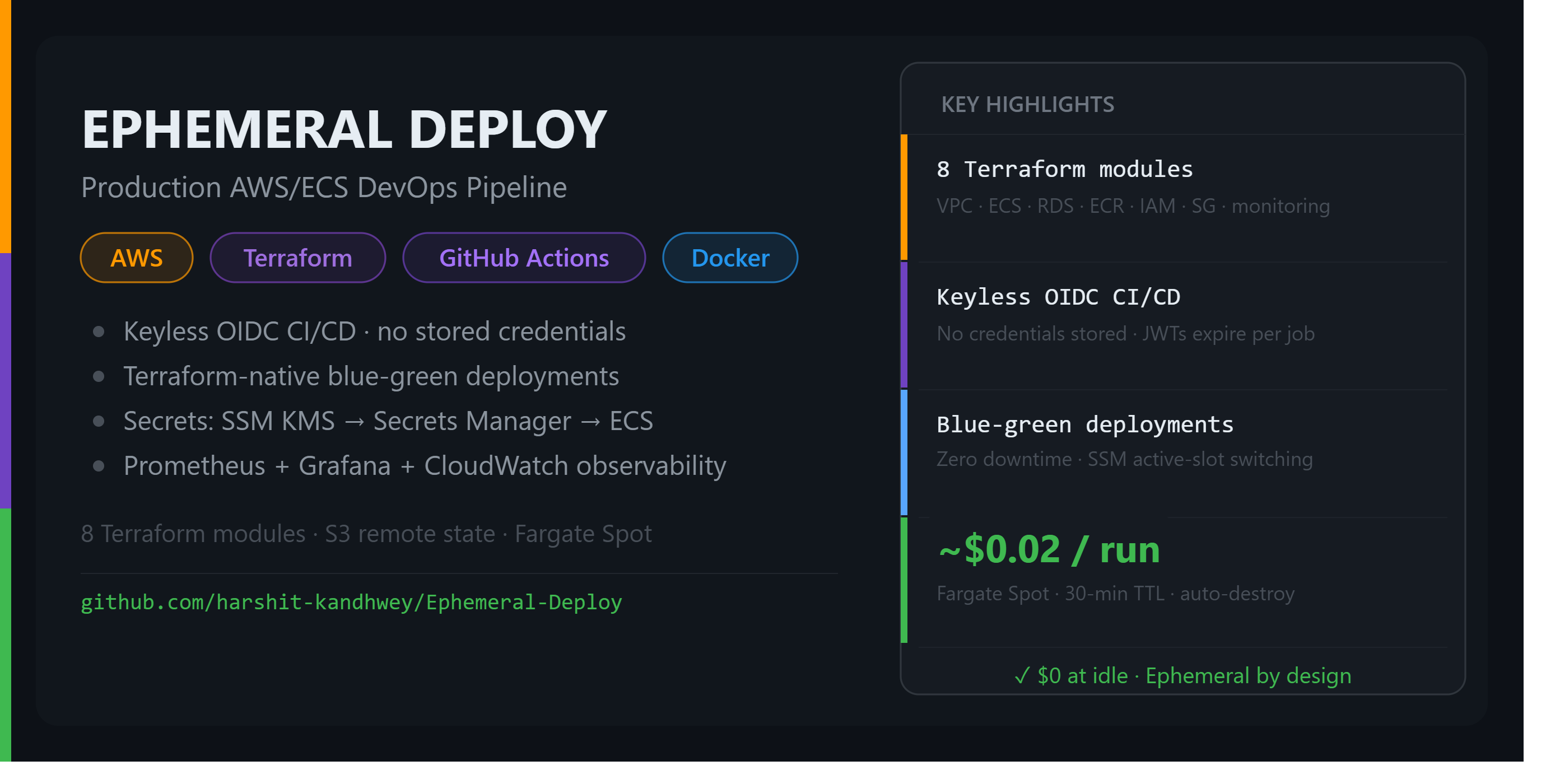
Task: Click the '~$0.02 / run' cost figure
Action: tap(1049, 549)
